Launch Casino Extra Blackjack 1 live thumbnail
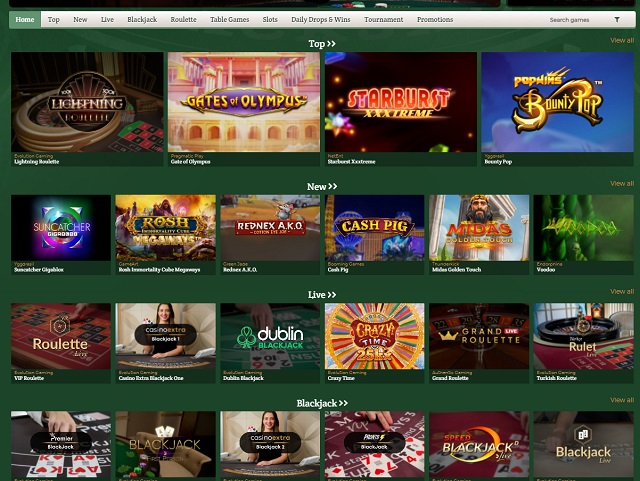This screenshot has height=481, width=640. (165, 336)
